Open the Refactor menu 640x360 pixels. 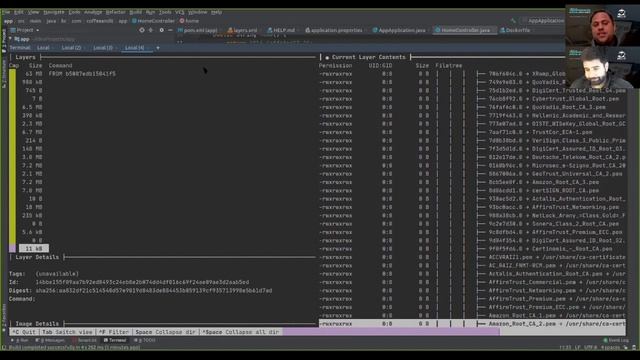point(116,12)
